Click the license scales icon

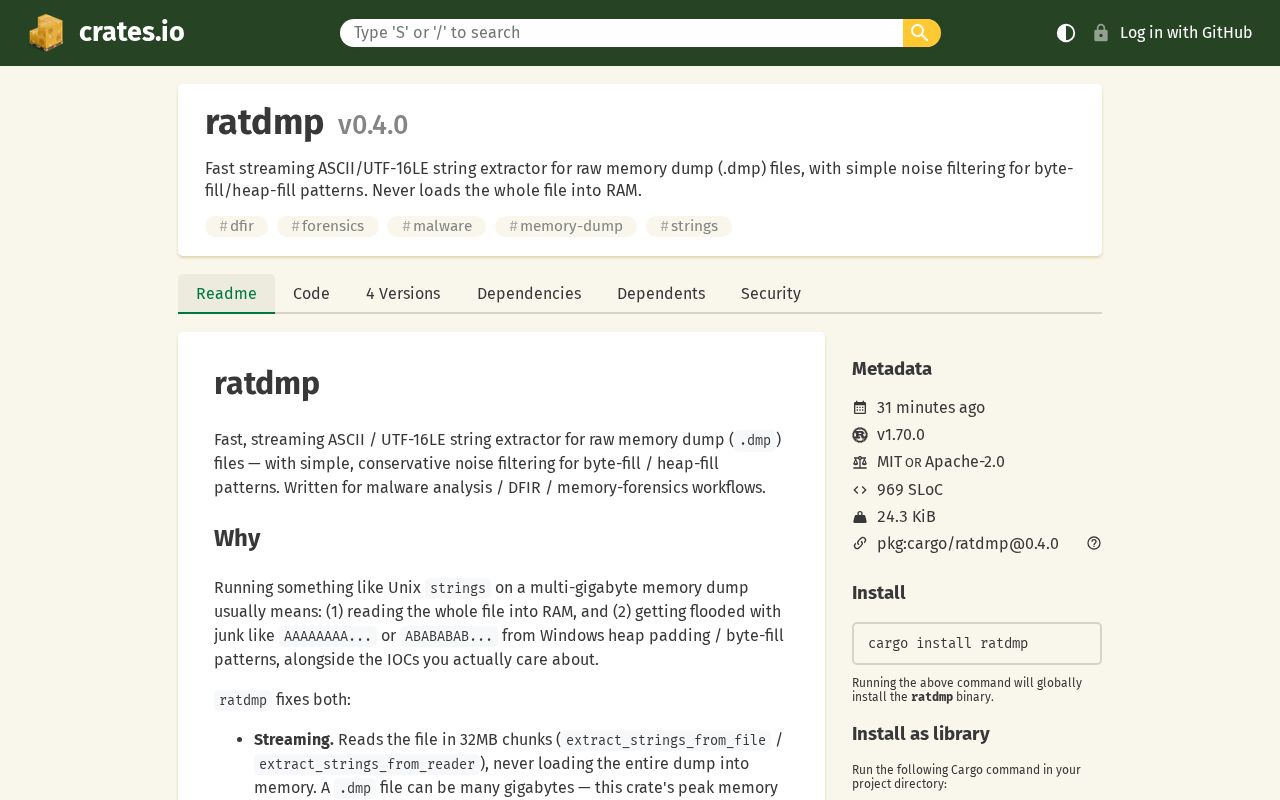coord(860,462)
